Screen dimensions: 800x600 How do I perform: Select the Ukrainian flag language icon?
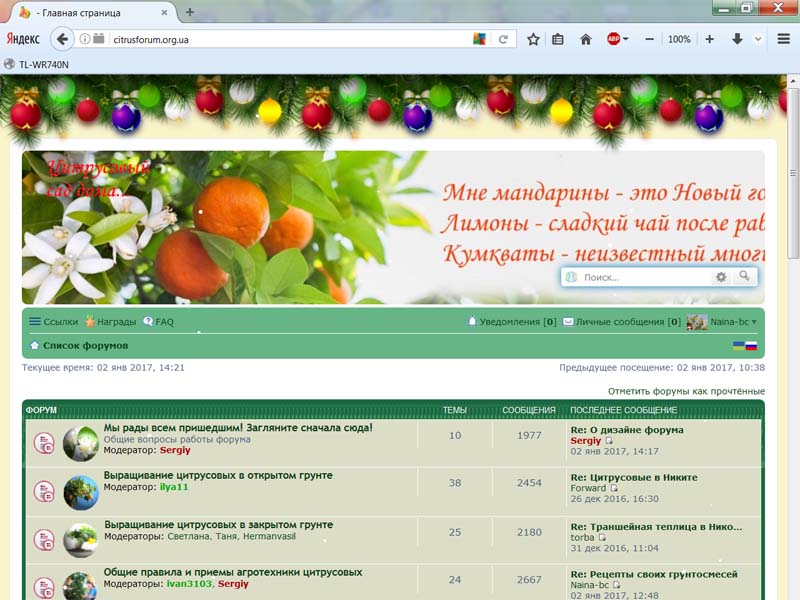click(739, 345)
